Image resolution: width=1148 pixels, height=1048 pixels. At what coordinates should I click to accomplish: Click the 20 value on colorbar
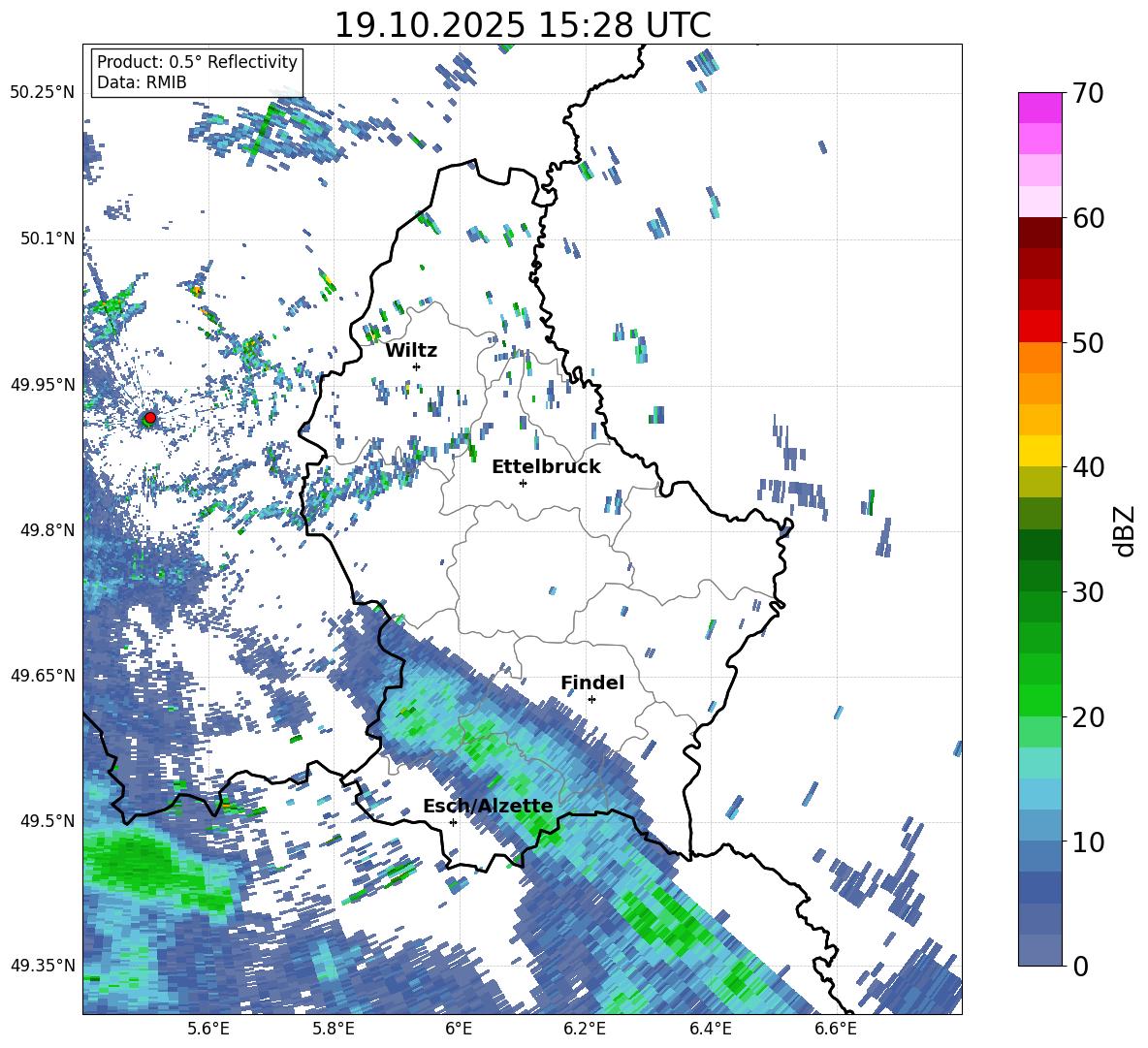1088,717
